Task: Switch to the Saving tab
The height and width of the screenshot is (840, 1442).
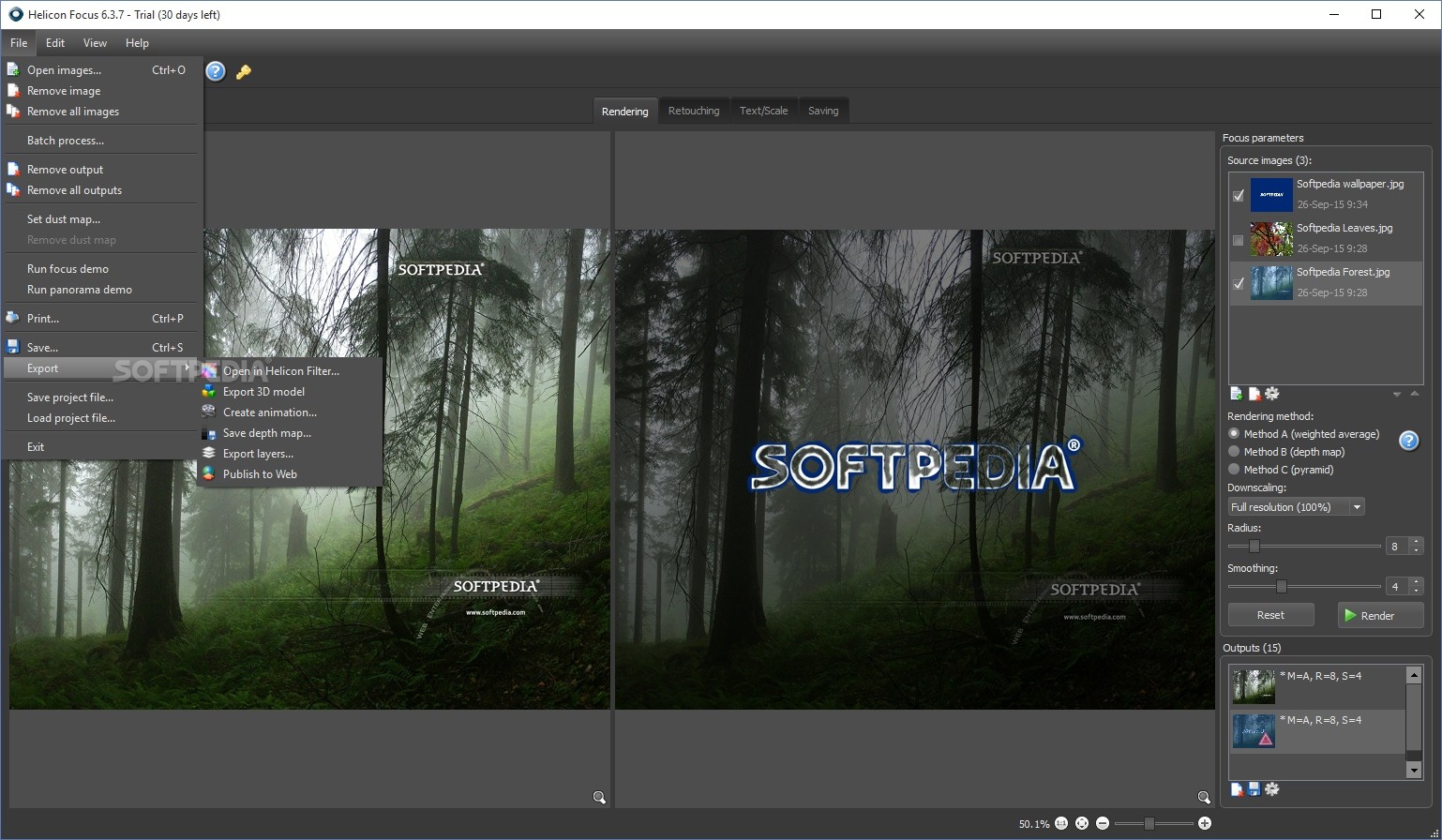Action: (x=823, y=111)
